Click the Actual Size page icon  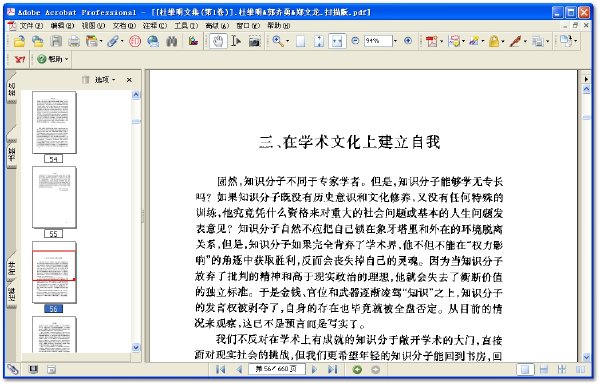[x=301, y=41]
